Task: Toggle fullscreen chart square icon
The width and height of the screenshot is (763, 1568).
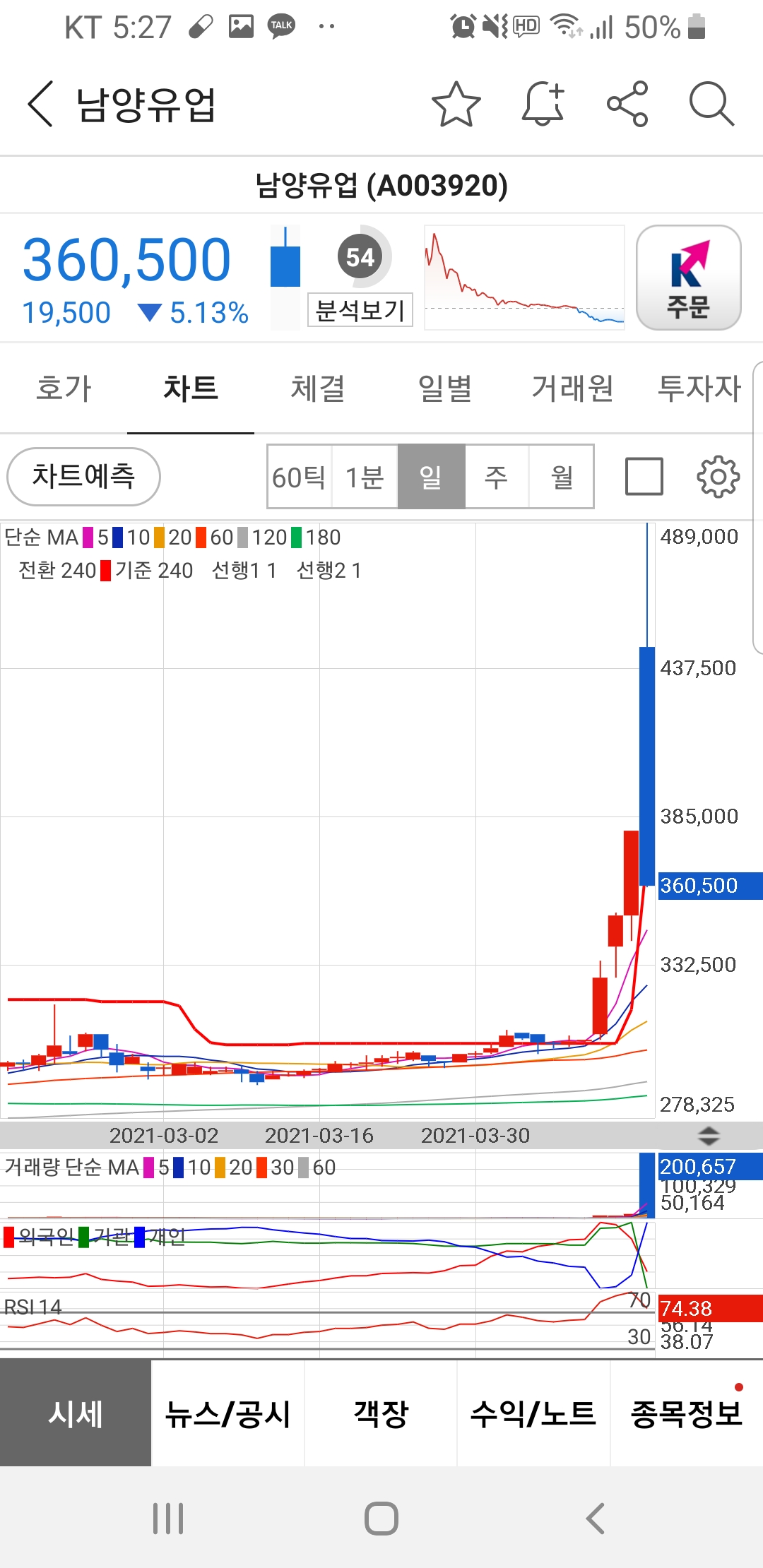Action: coord(644,476)
